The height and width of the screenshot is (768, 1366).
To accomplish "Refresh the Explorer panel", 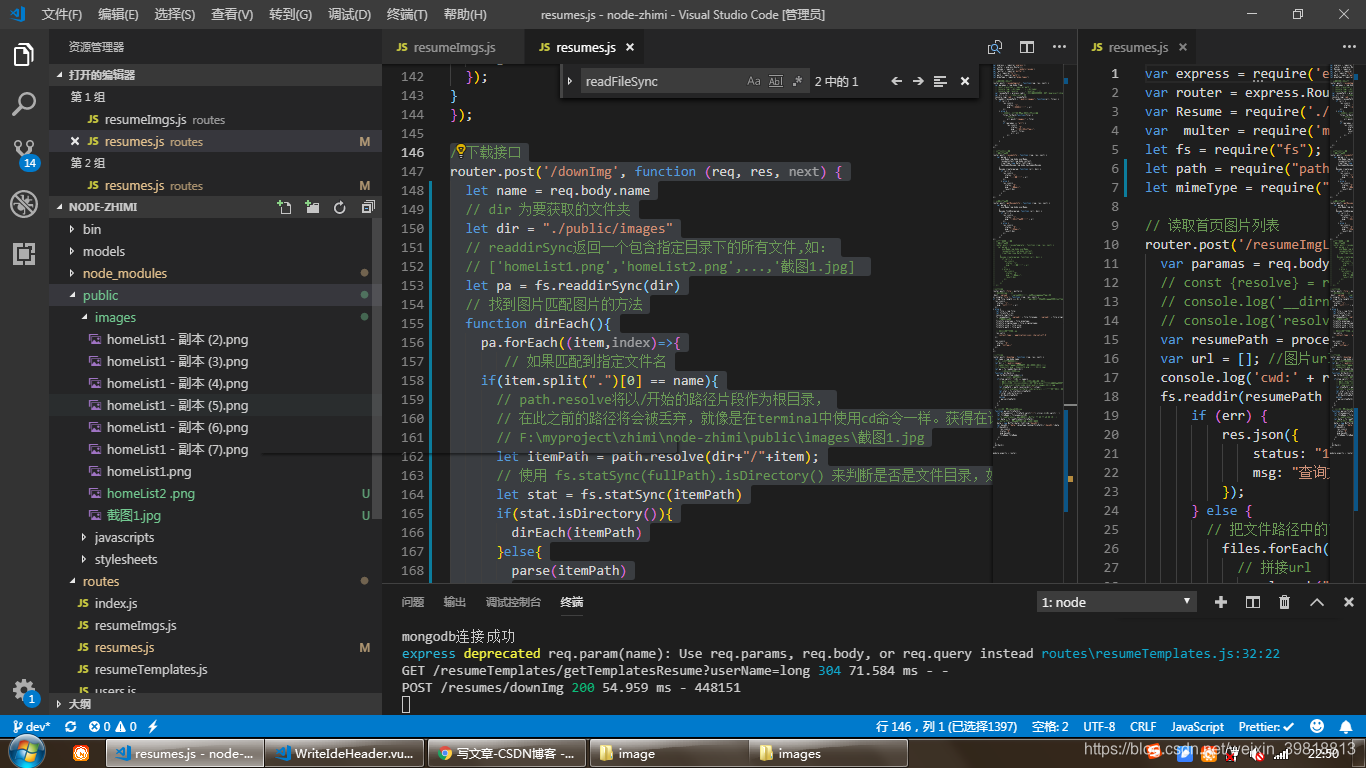I will pyautogui.click(x=340, y=206).
